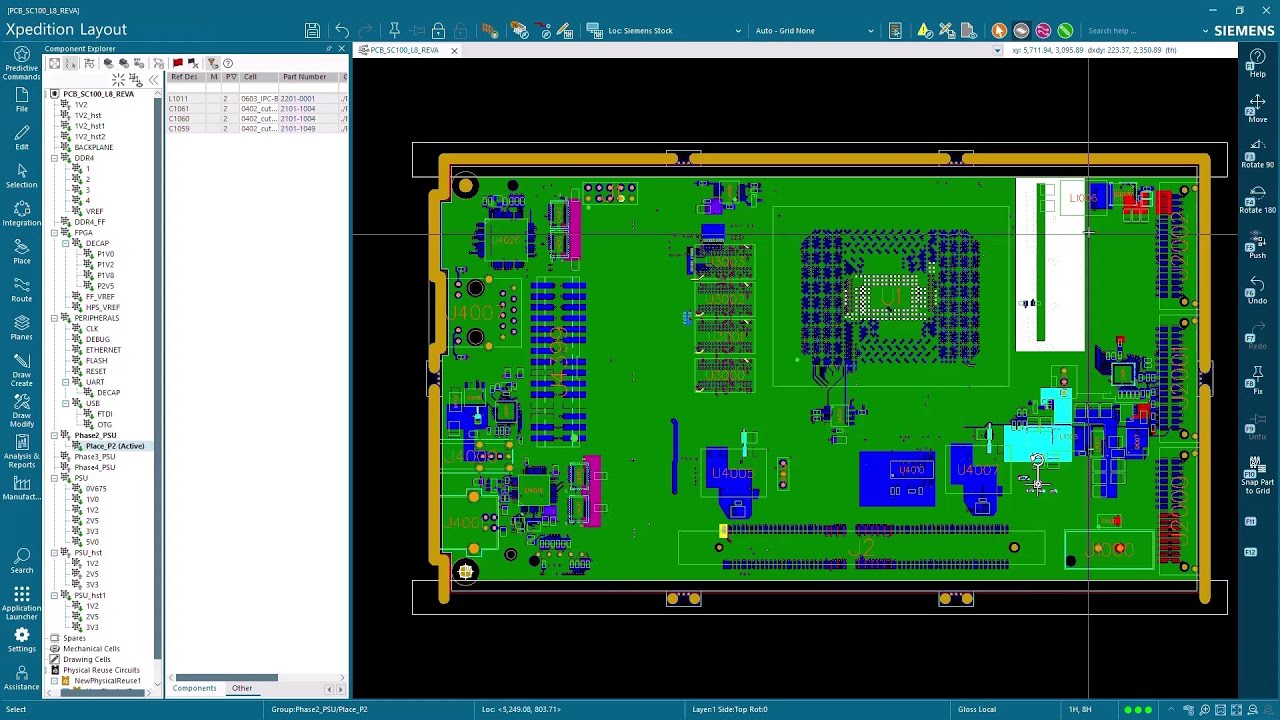Click the Fix action key
The image size is (1280, 720).
point(1257,381)
